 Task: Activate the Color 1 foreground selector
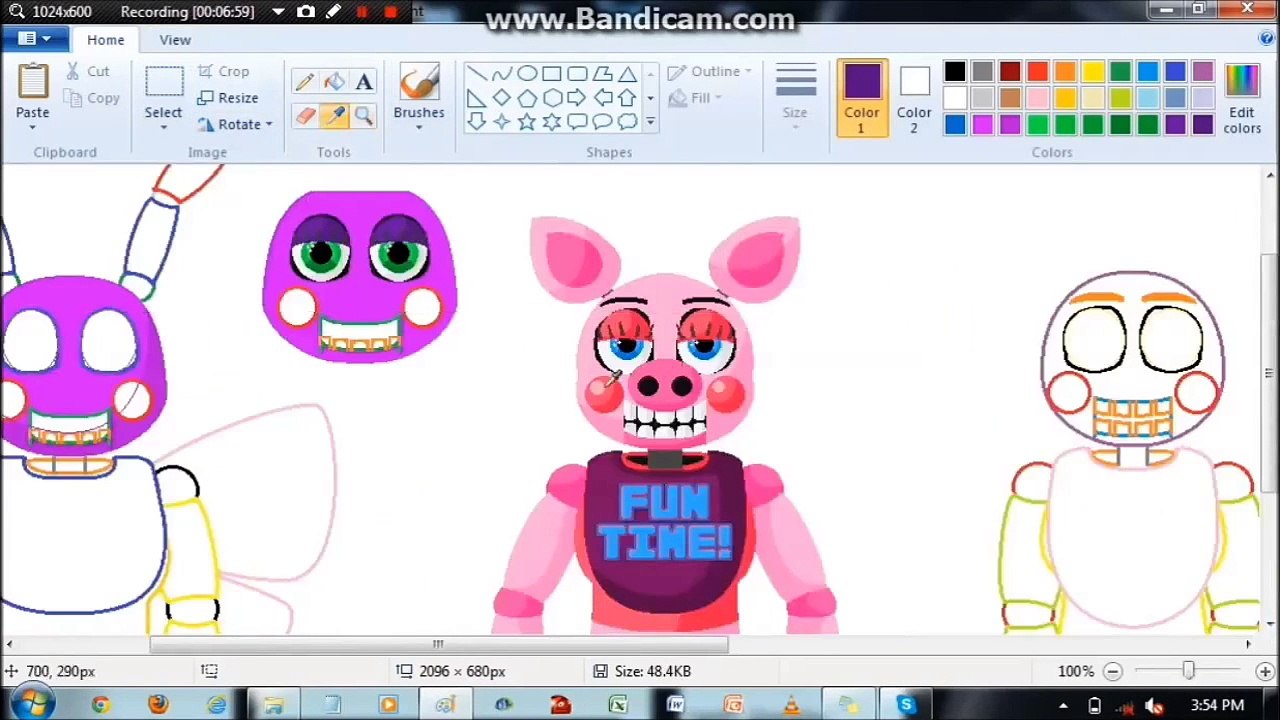point(861,98)
